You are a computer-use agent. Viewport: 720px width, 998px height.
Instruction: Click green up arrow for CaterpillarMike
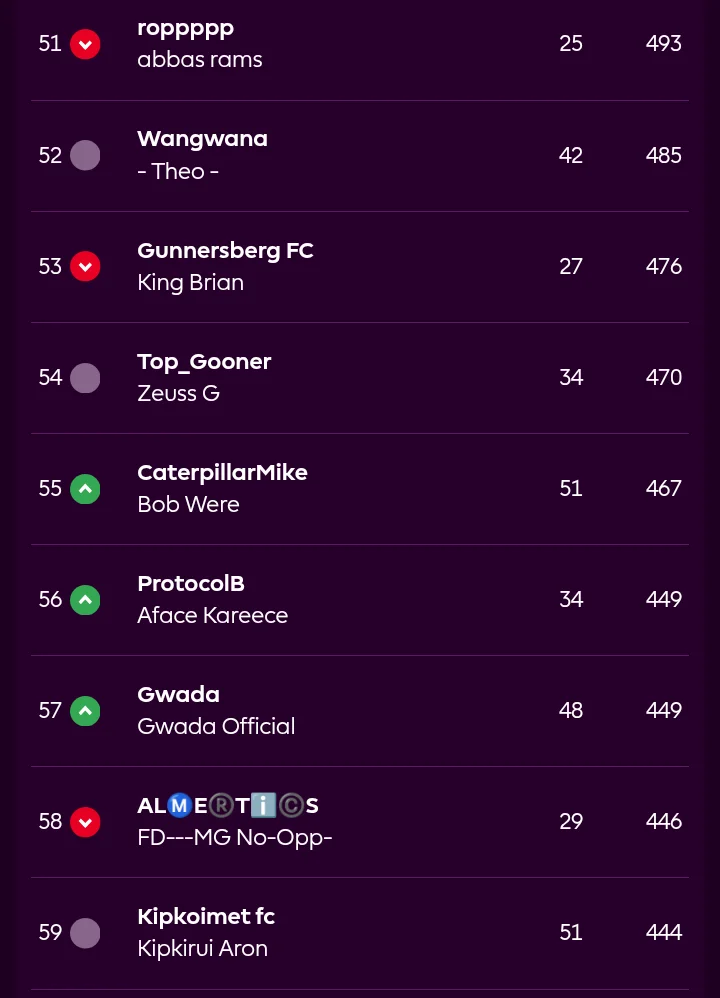pyautogui.click(x=85, y=488)
